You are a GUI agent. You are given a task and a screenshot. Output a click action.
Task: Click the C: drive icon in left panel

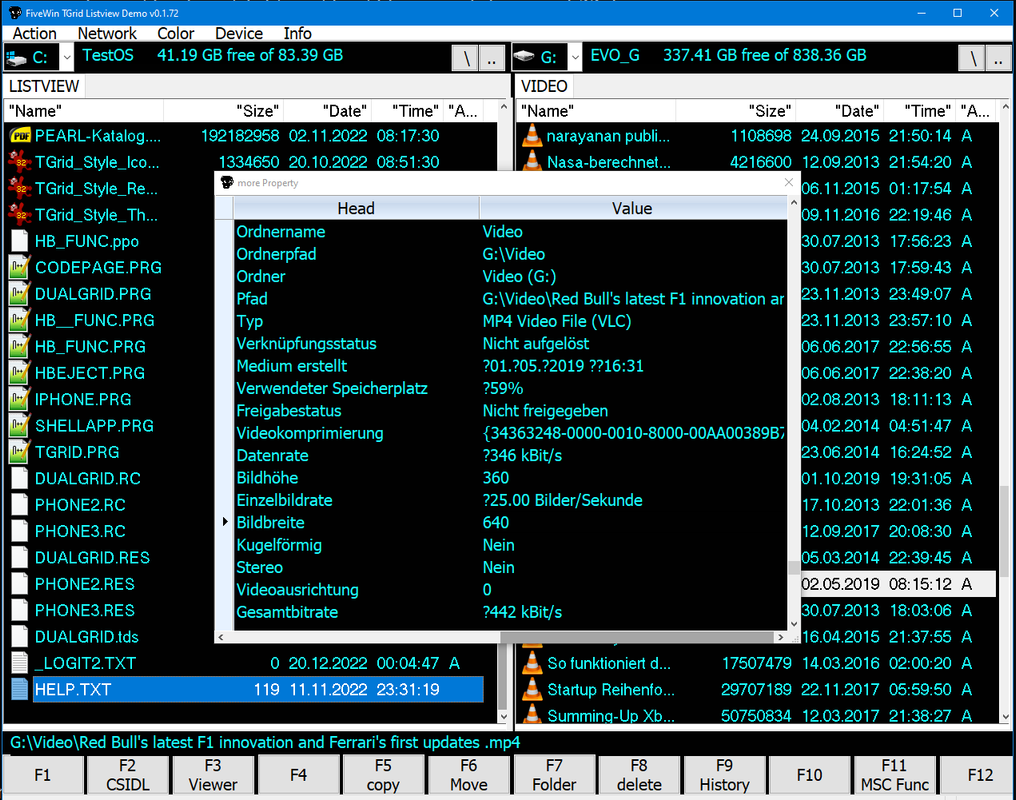[16, 58]
